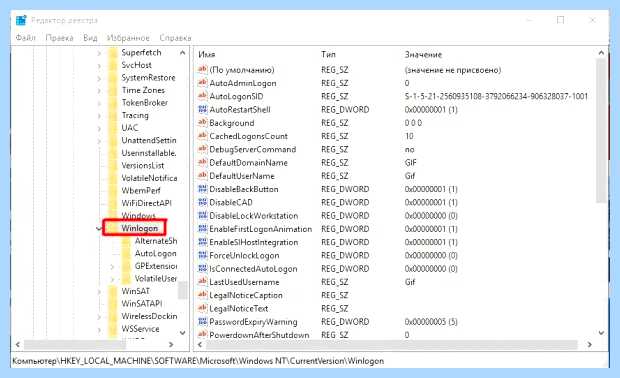Select the SystemRestore key

pos(148,77)
